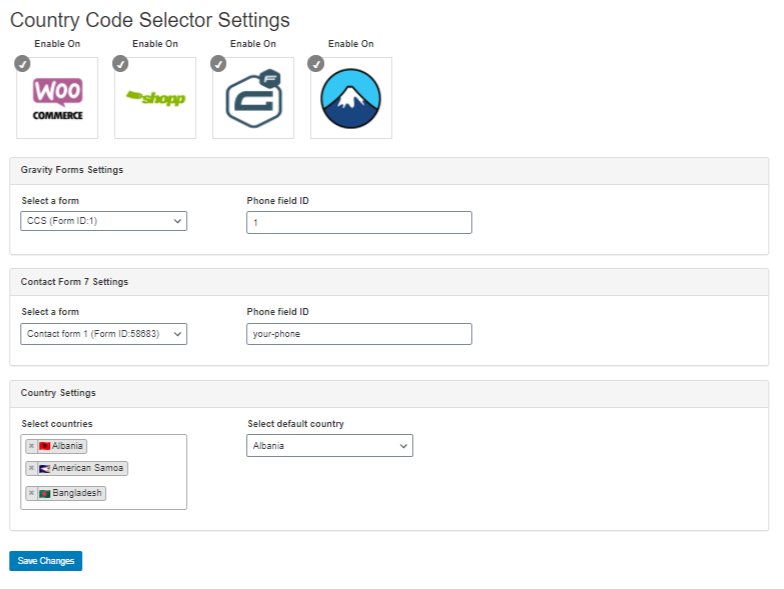
Task: Select the Gravity Forms logo tile
Action: click(x=253, y=98)
